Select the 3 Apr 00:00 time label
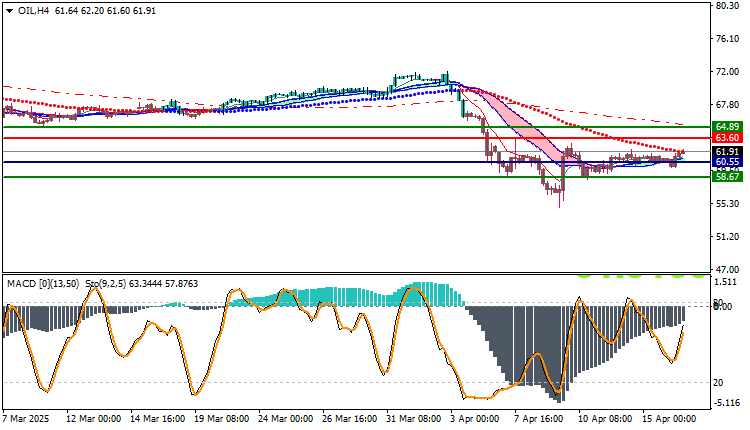The width and height of the screenshot is (750, 430). pyautogui.click(x=474, y=419)
